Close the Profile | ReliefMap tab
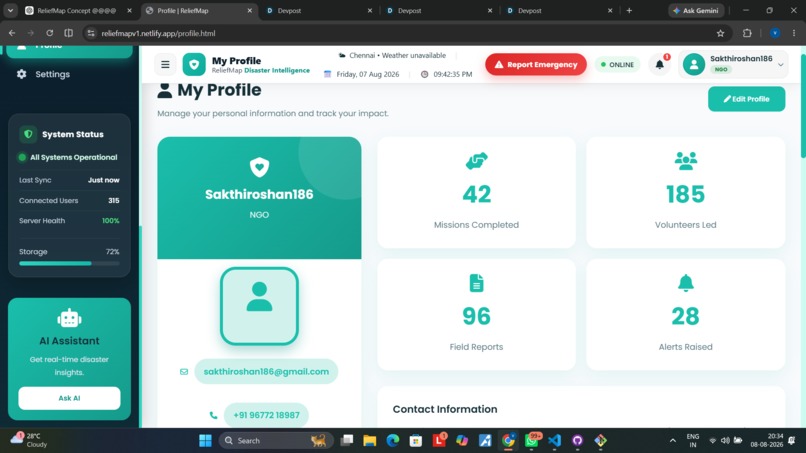The height and width of the screenshot is (453, 806). point(249,10)
